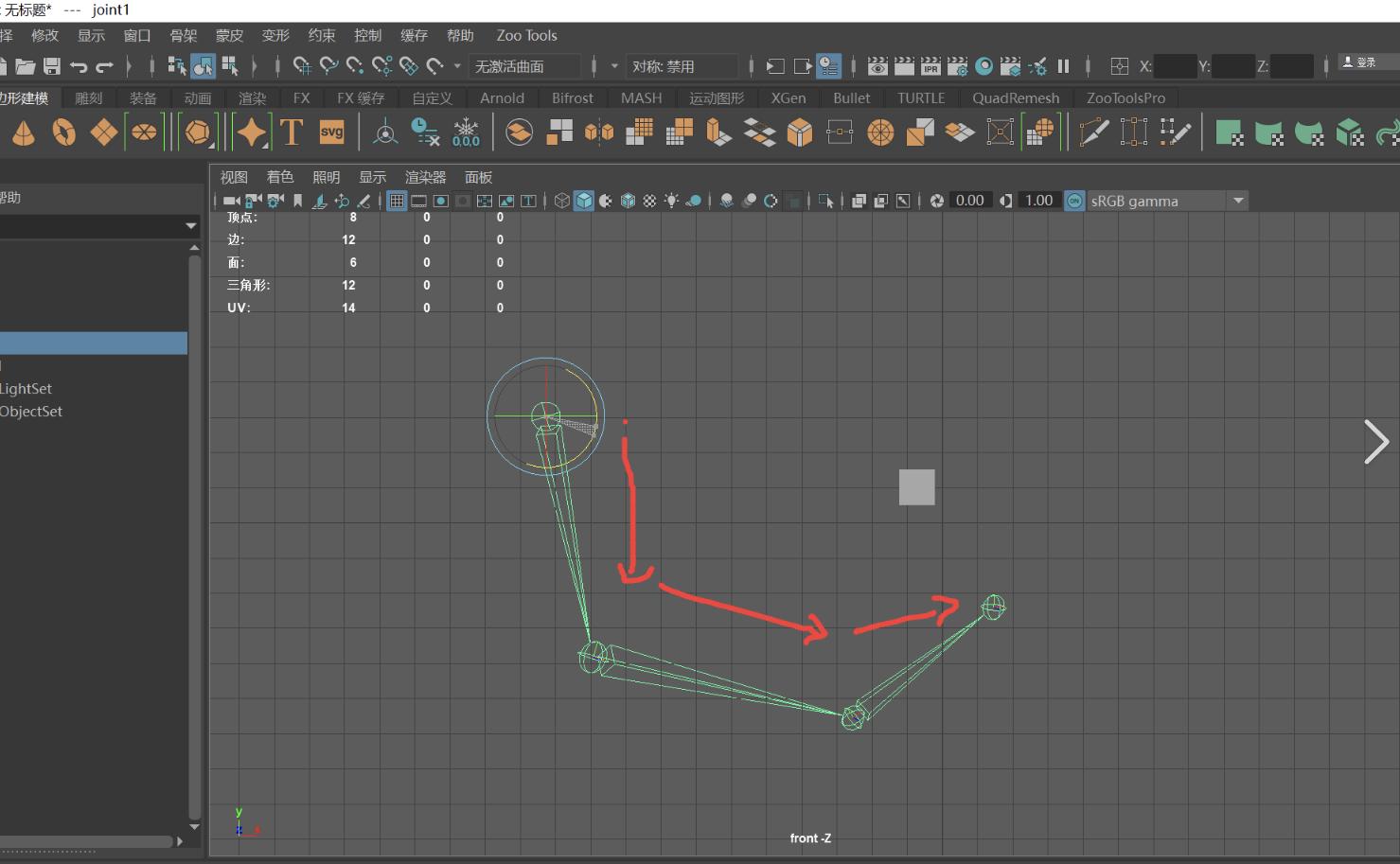Viewport: 1400px width, 864px height.
Task: Toggle use all lights bulb icon
Action: 671,201
